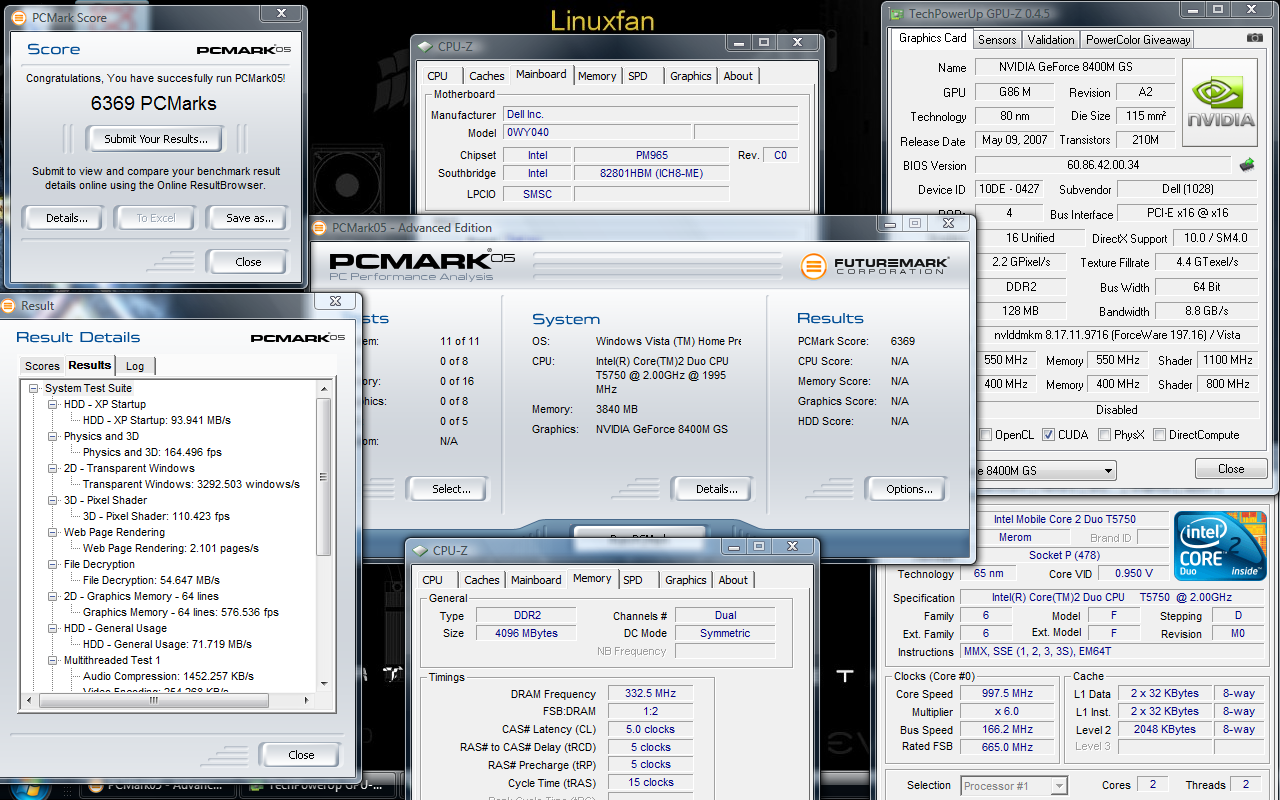The image size is (1280, 800).
Task: Open Graphics tab in CPU-Z Memory window
Action: (x=686, y=580)
